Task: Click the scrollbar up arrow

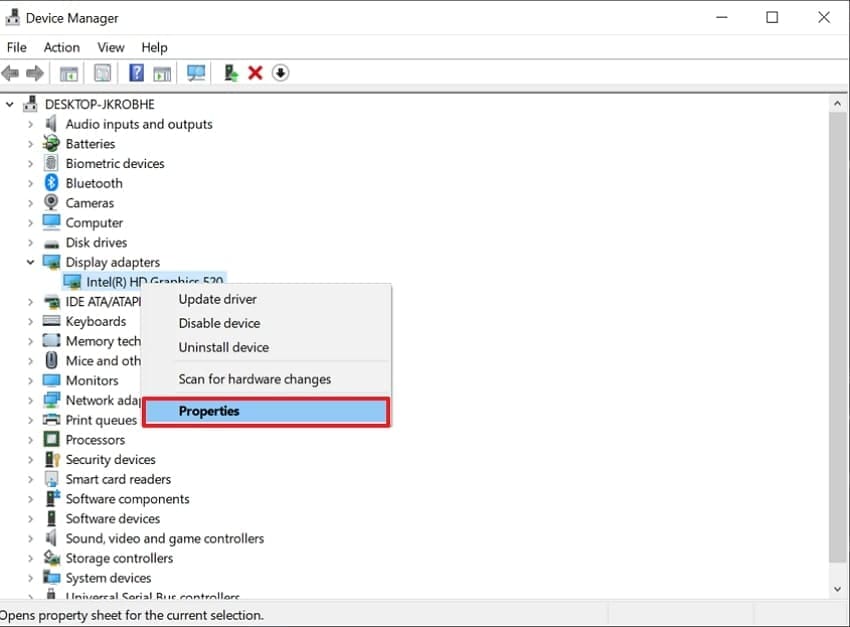Action: [838, 103]
